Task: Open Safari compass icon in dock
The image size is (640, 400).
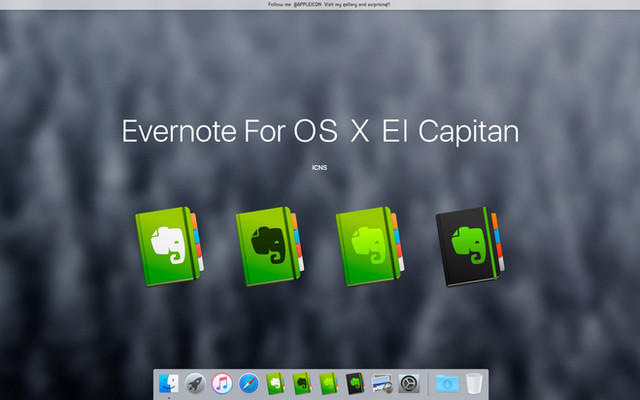Action: (x=249, y=383)
